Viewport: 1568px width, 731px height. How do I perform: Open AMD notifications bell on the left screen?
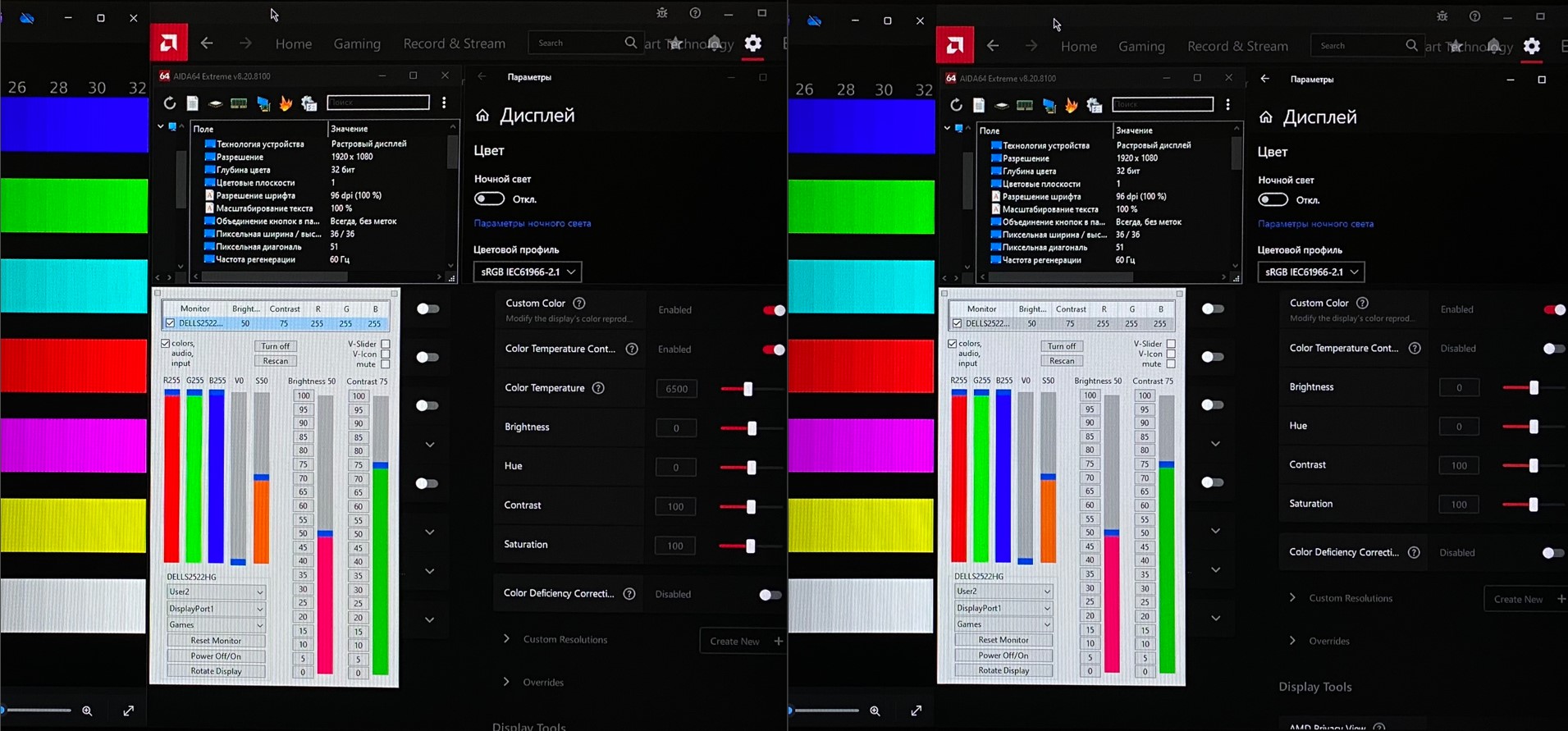pos(715,43)
